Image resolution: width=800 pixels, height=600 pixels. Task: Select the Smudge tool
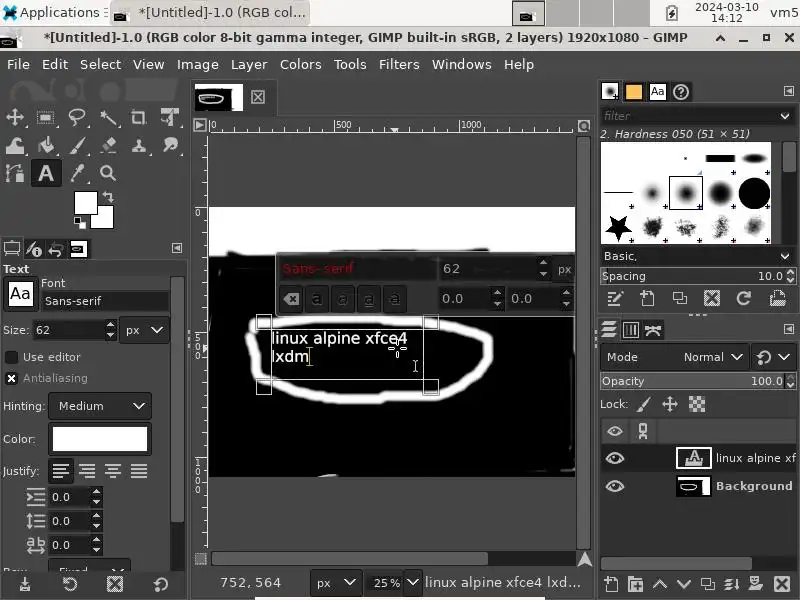[169, 145]
